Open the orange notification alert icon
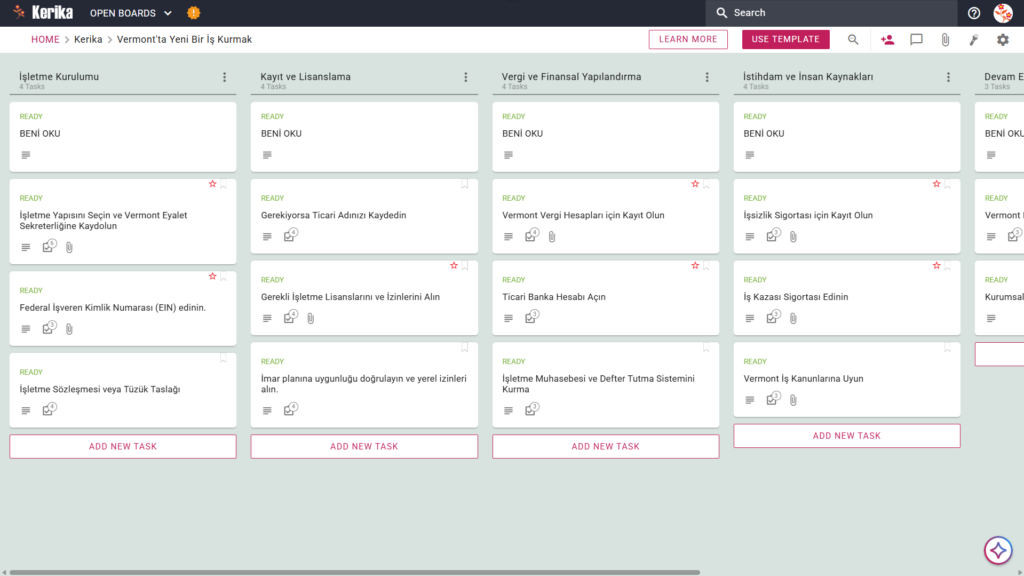Viewport: 1024px width, 576px height. pyautogui.click(x=193, y=12)
